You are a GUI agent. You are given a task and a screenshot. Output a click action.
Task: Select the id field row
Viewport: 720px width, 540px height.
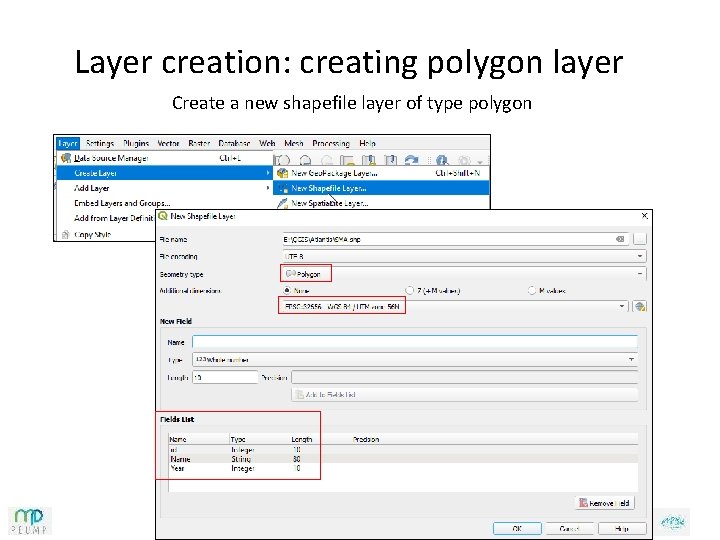[403, 450]
